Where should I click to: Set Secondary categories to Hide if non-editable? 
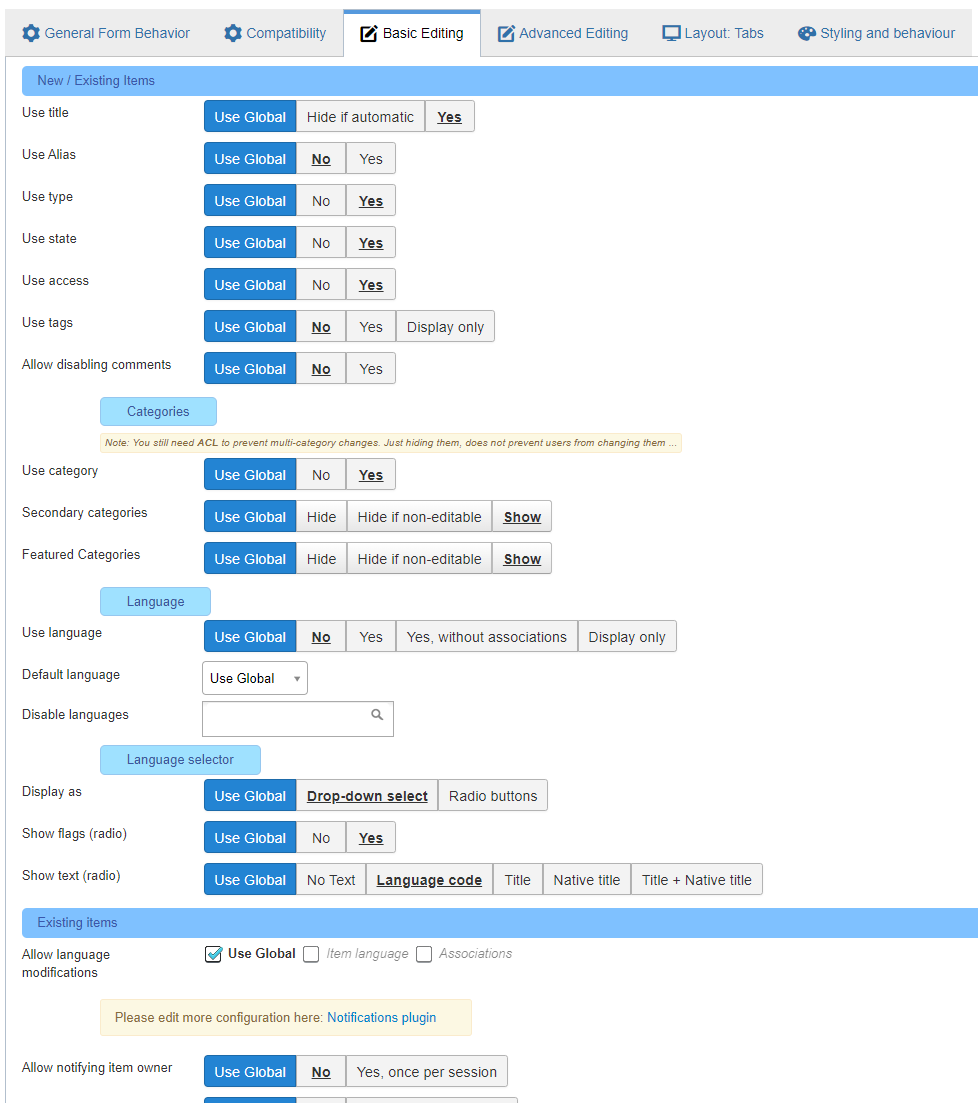coord(419,517)
